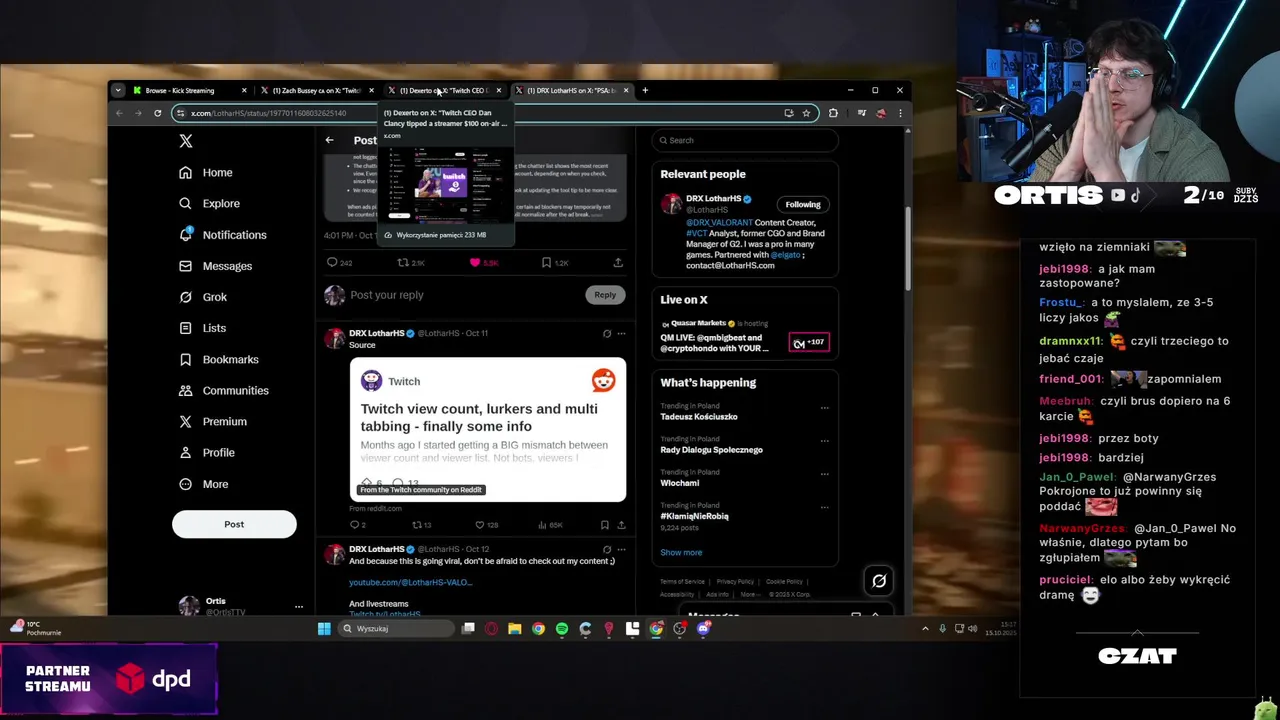The height and width of the screenshot is (720, 1280).
Task: Click the reply icon with 242 replies
Action: pos(332,262)
